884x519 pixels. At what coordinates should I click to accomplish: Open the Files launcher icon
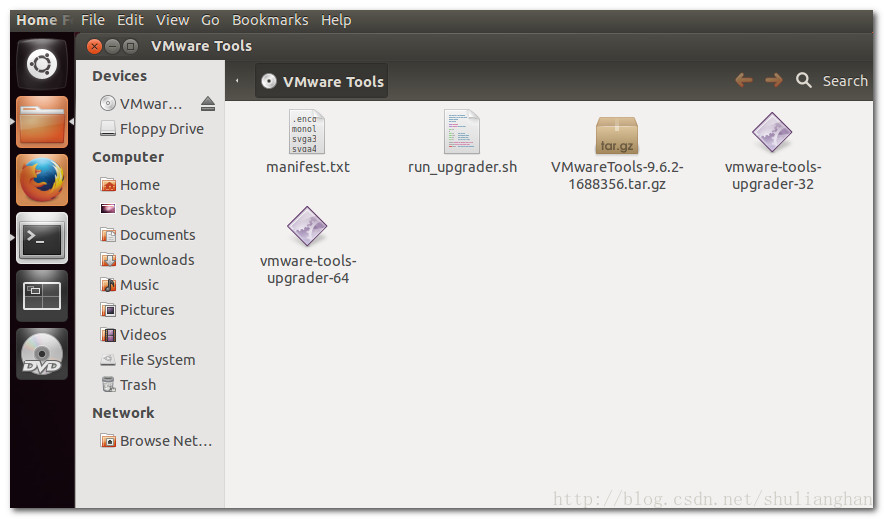tap(42, 122)
